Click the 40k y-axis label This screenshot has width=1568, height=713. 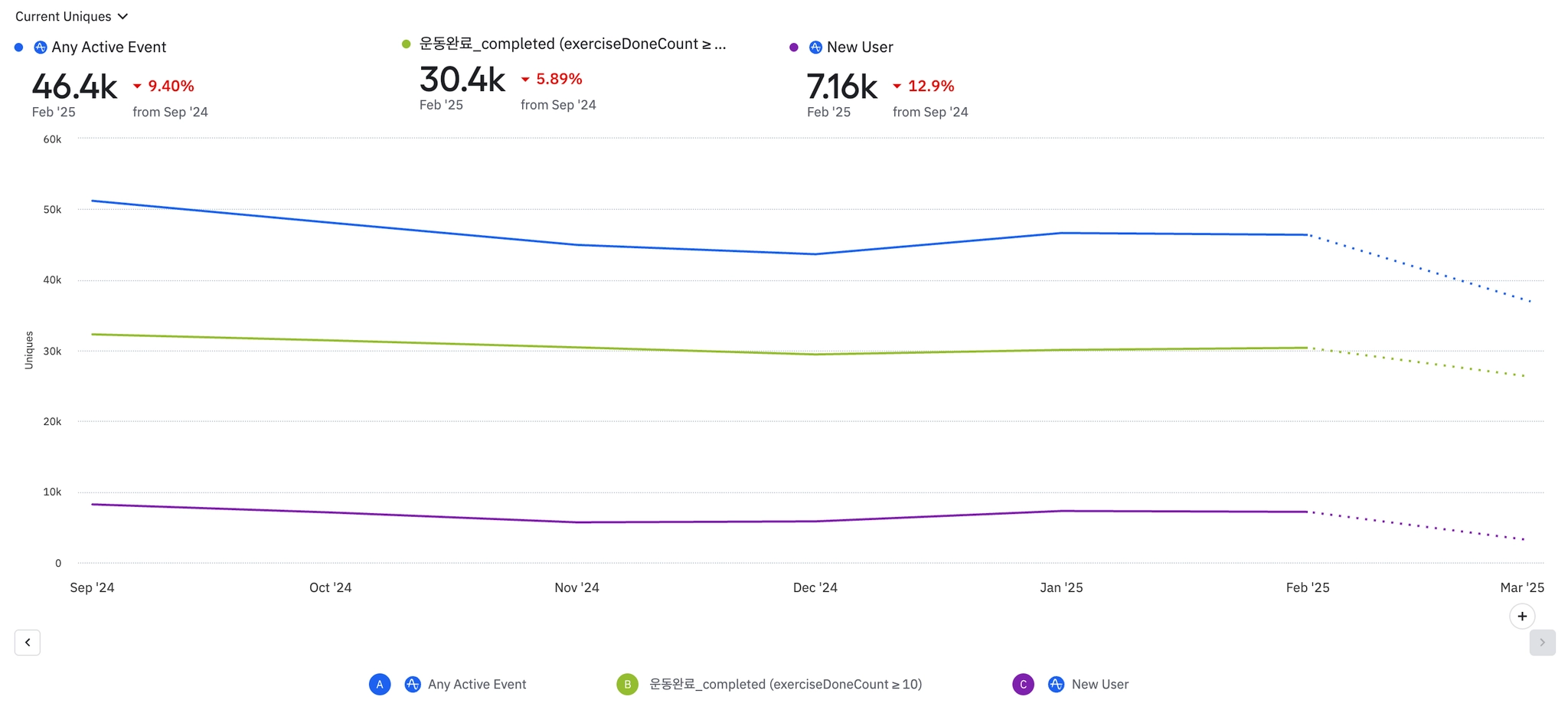pos(52,280)
